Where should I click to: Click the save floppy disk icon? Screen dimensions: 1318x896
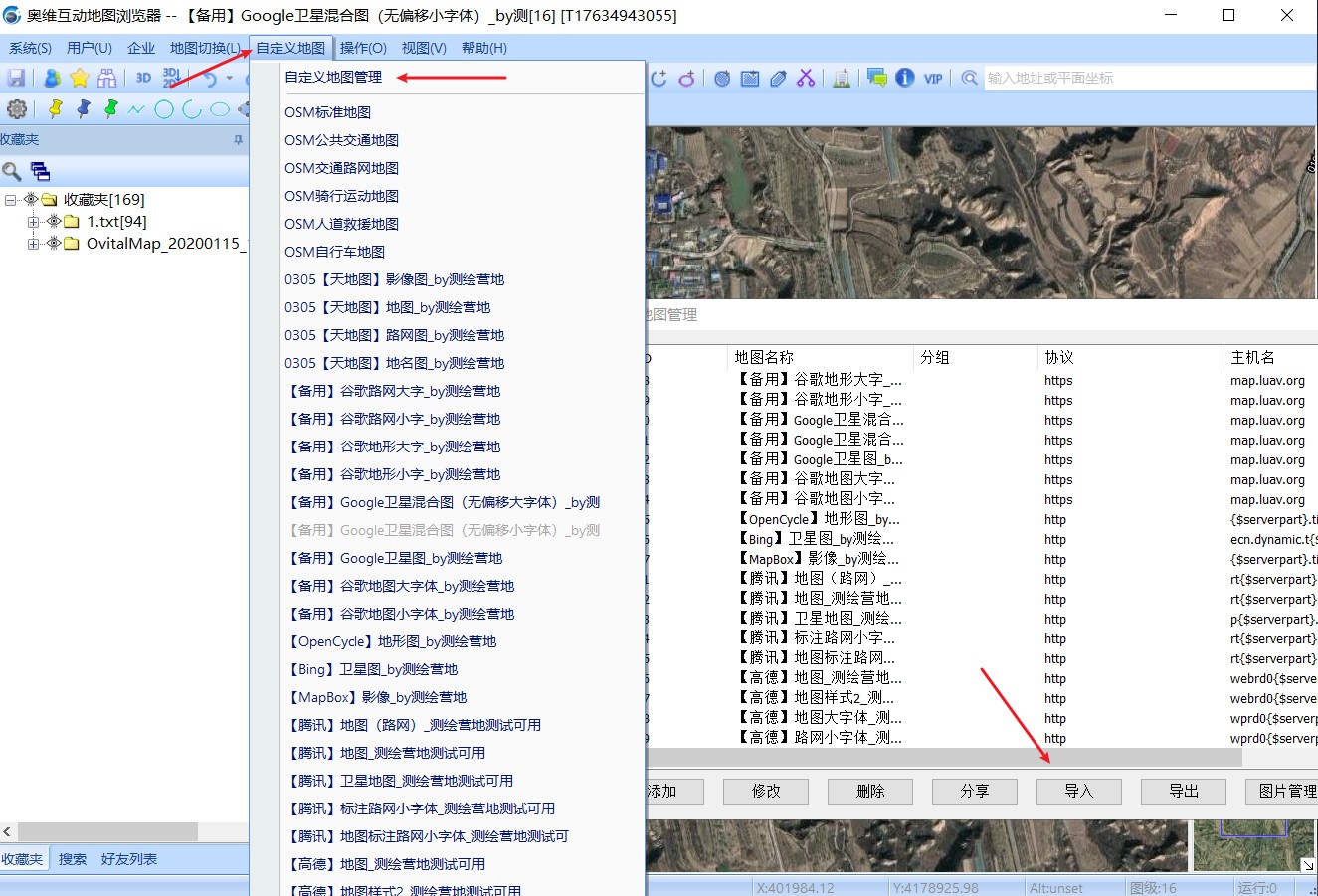pyautogui.click(x=16, y=78)
